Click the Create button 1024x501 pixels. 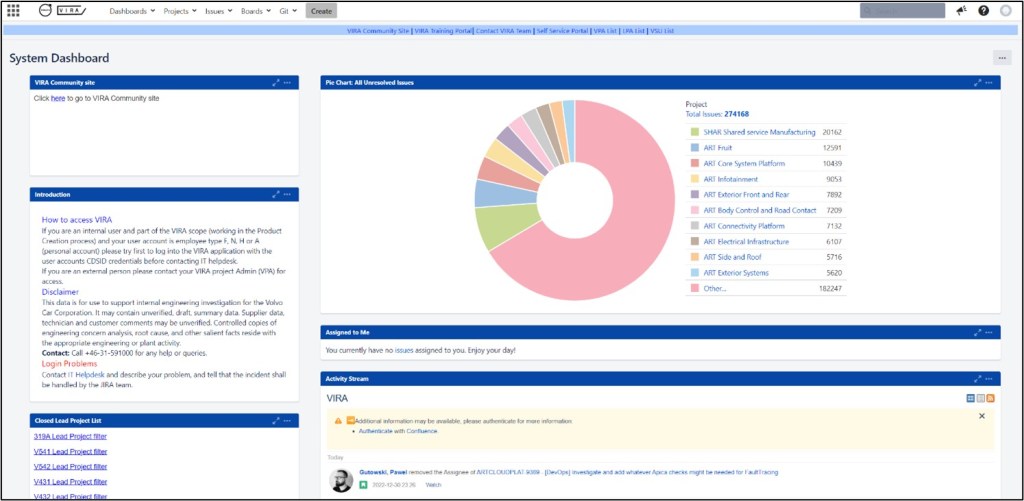(x=321, y=11)
